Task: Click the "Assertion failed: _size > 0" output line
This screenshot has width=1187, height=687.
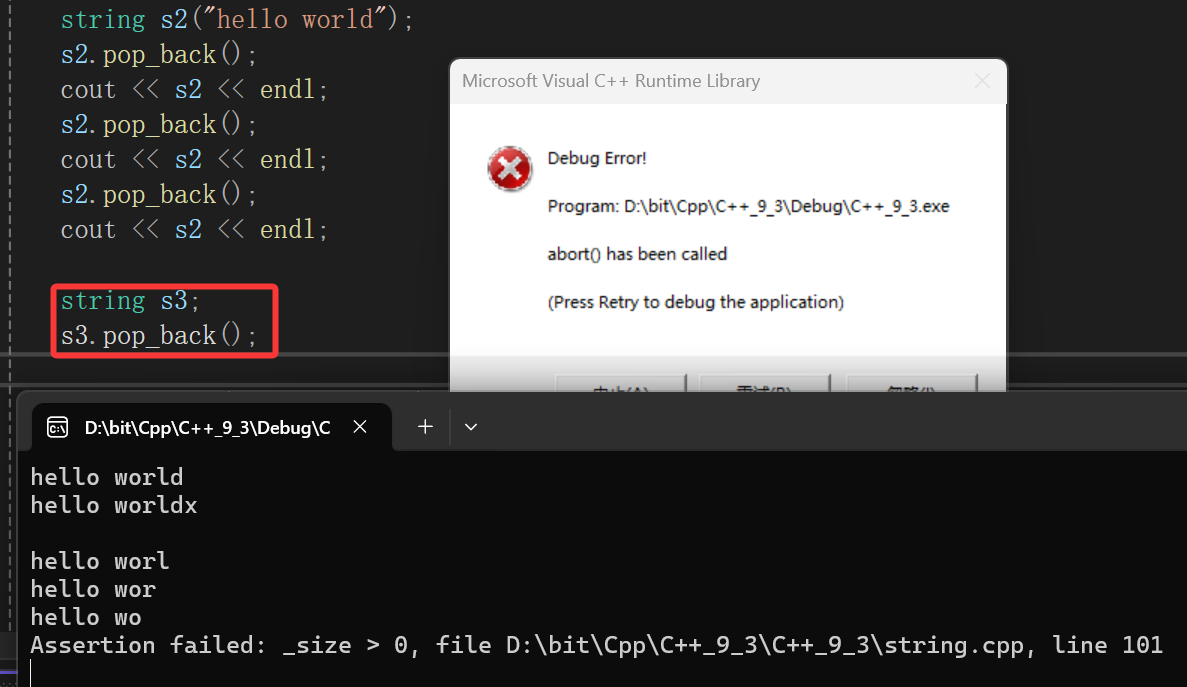Action: coord(597,645)
